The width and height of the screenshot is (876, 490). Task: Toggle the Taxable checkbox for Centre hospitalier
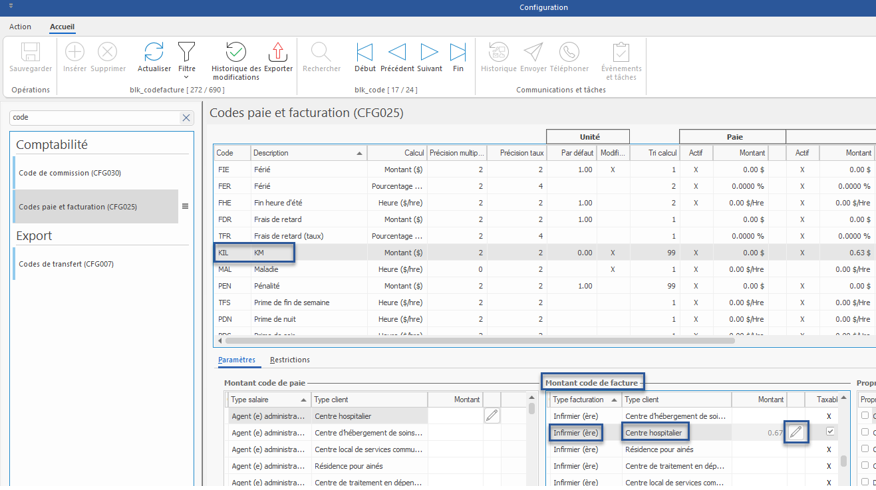click(830, 432)
